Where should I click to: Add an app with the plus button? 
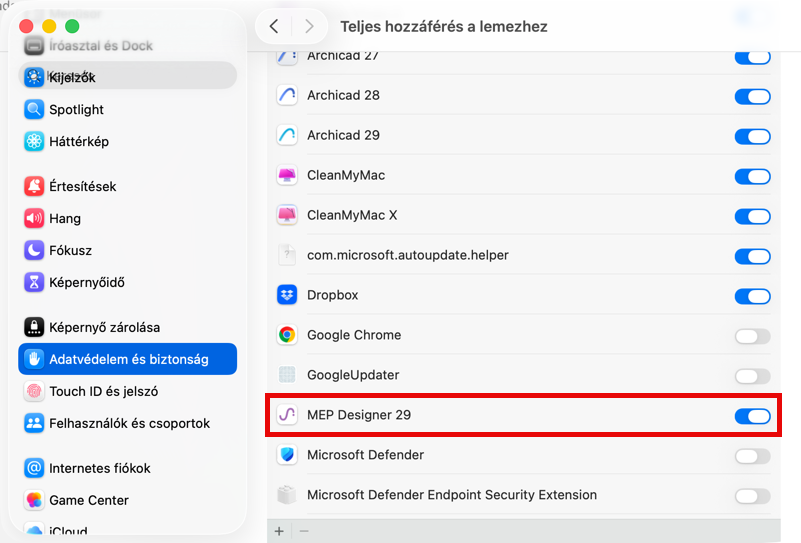click(x=279, y=531)
